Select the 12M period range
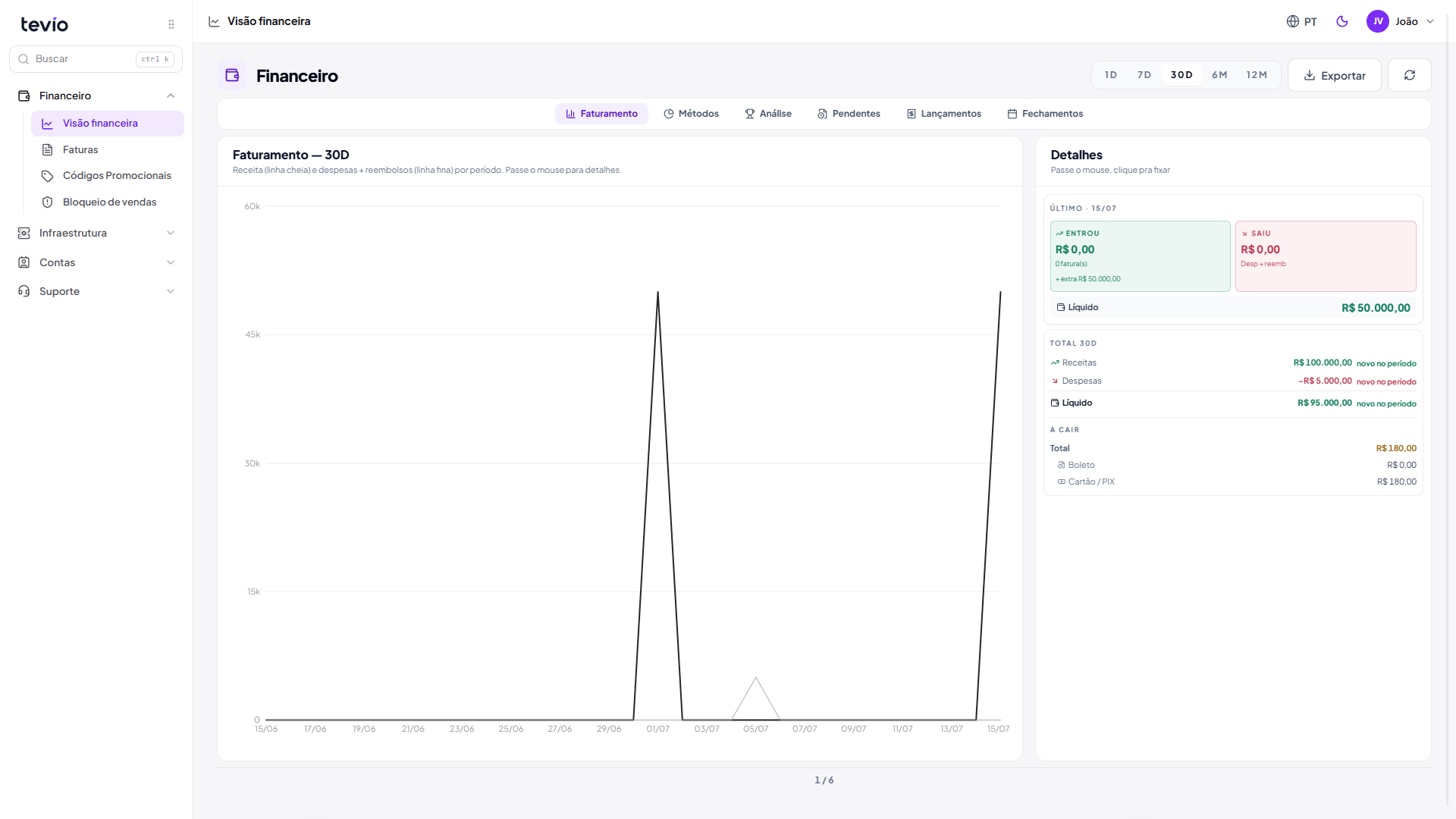This screenshot has height=819, width=1456. pyautogui.click(x=1257, y=75)
